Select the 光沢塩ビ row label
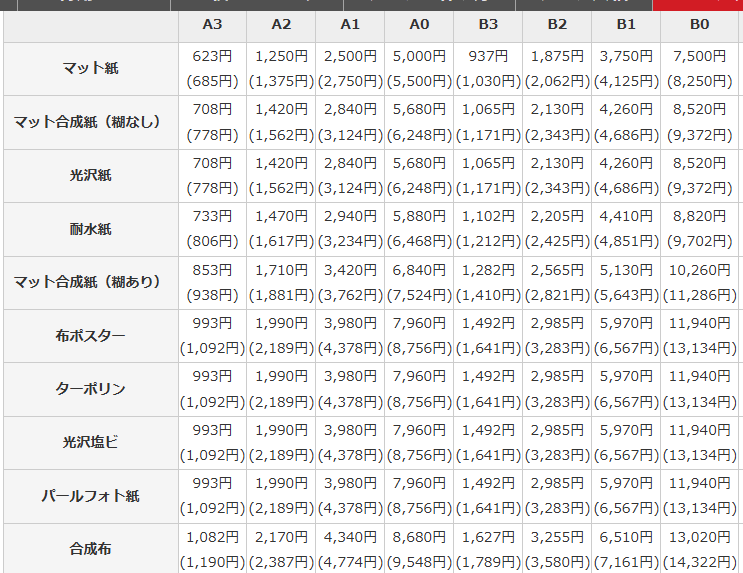The width and height of the screenshot is (743, 573). [91, 442]
